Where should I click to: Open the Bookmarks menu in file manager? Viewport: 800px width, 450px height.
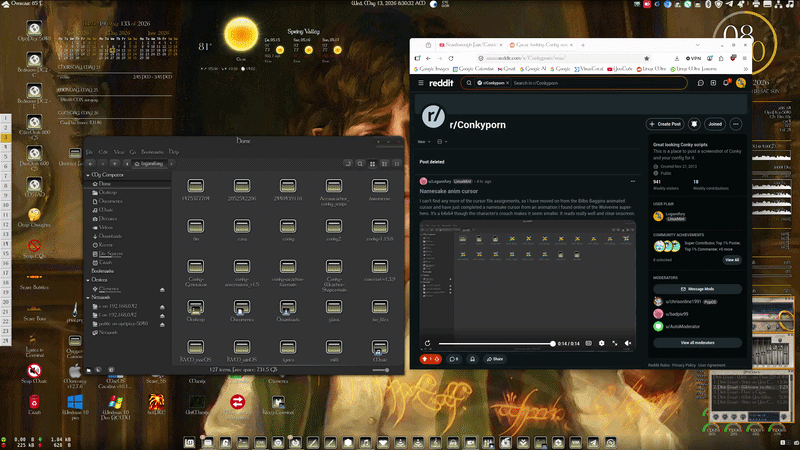152,152
